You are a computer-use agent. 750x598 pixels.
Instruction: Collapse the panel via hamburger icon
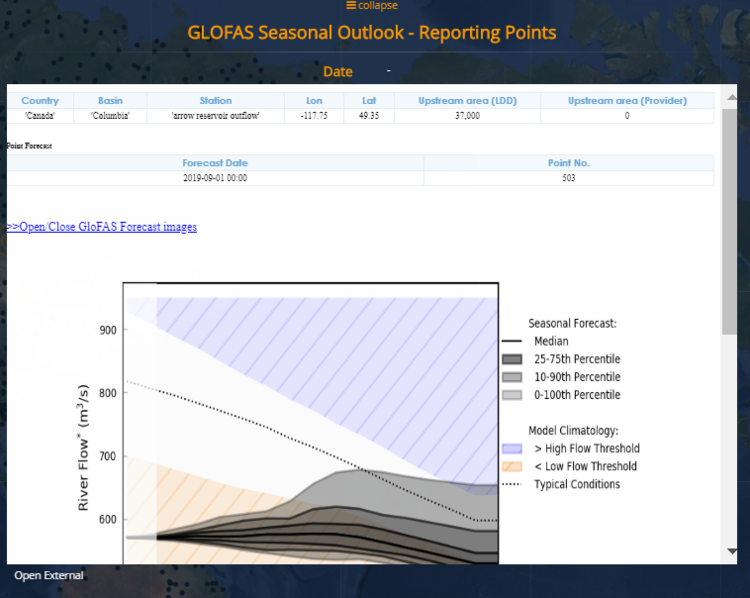(351, 5)
